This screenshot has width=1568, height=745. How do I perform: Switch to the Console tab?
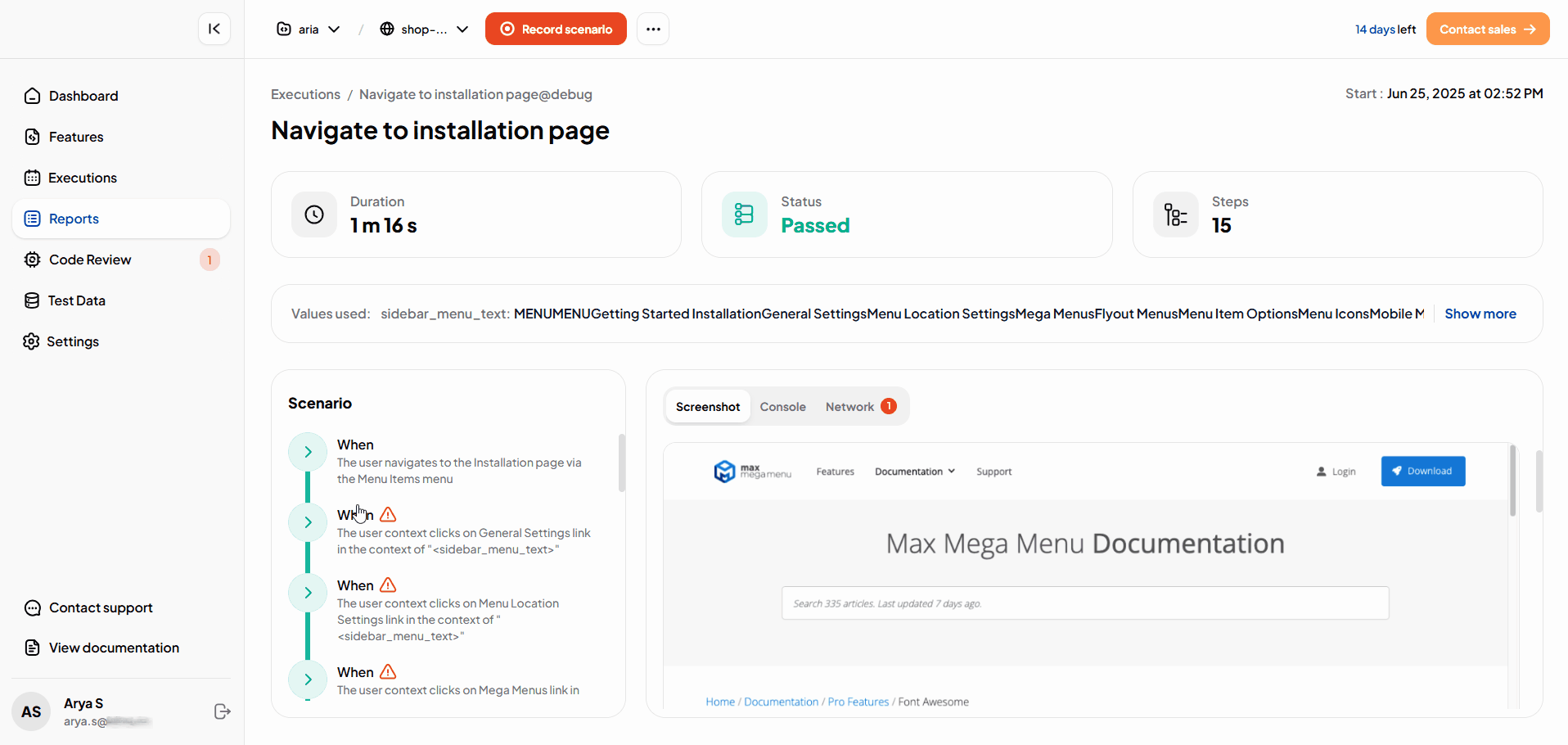tap(782, 407)
